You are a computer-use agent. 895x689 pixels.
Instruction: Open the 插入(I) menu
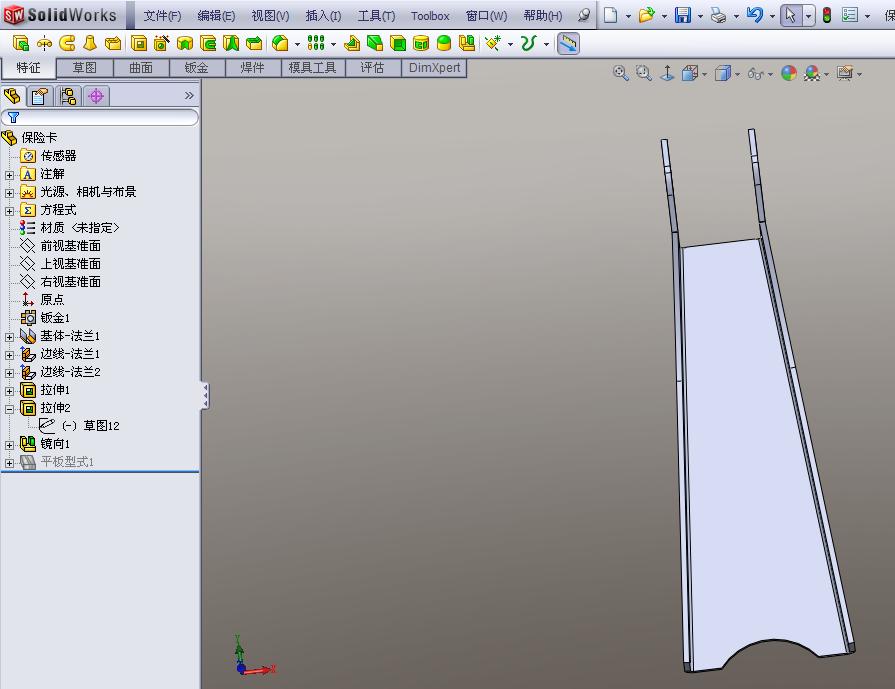(x=323, y=16)
